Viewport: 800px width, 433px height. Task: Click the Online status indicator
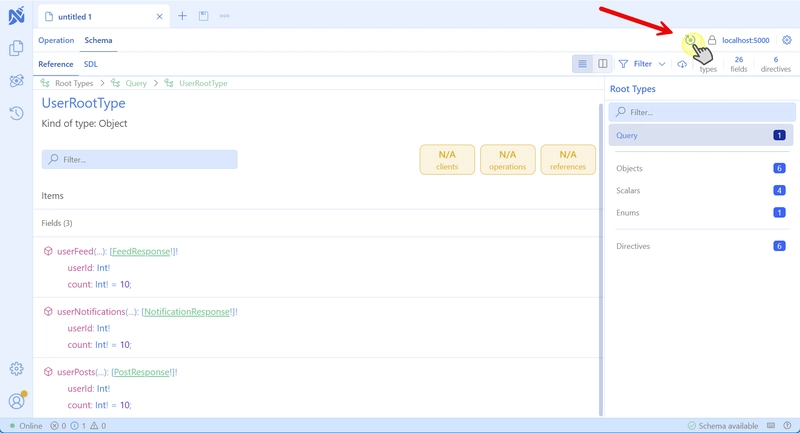[x=26, y=426]
